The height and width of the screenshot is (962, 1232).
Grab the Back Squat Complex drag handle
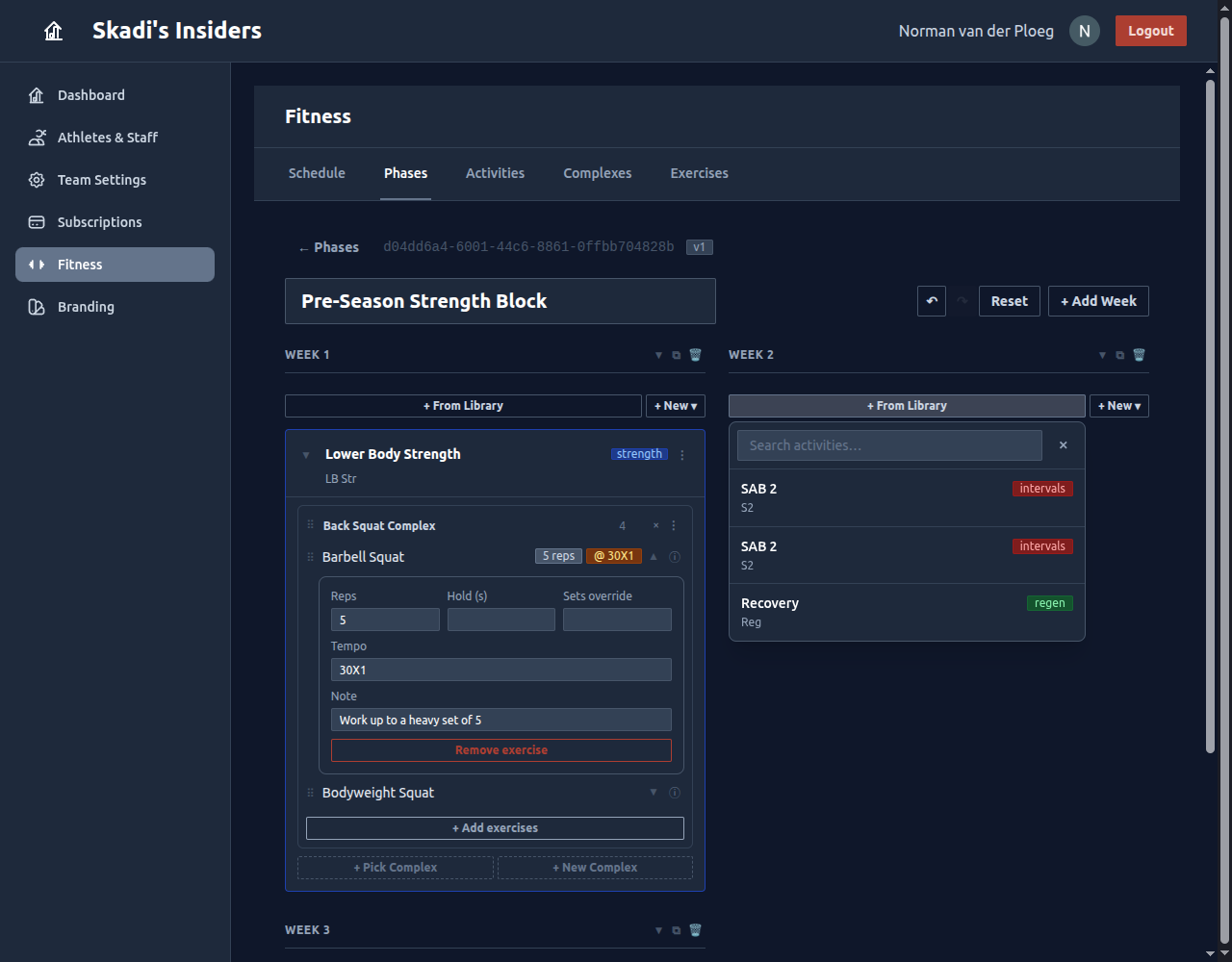point(311,525)
